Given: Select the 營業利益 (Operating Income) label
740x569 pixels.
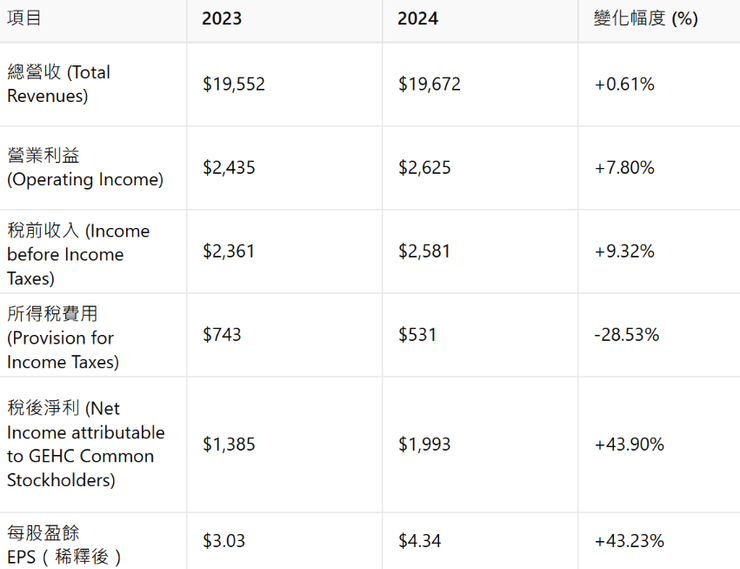Looking at the screenshot, I should click(84, 167).
